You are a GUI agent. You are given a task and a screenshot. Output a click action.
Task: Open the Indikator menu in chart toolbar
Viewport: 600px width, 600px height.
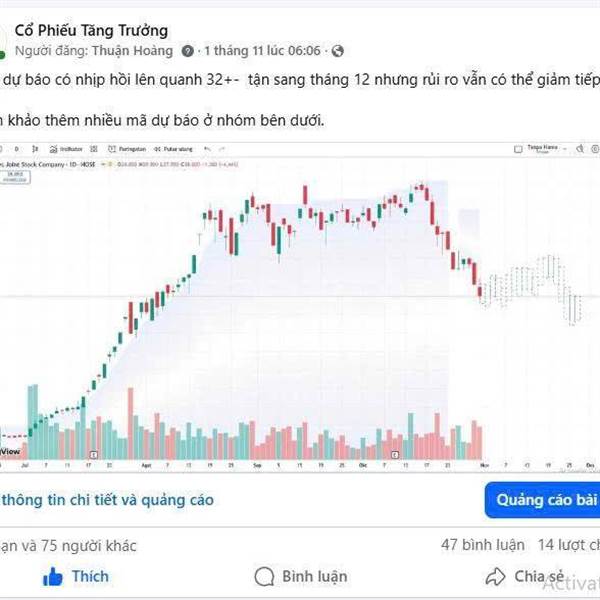point(66,149)
